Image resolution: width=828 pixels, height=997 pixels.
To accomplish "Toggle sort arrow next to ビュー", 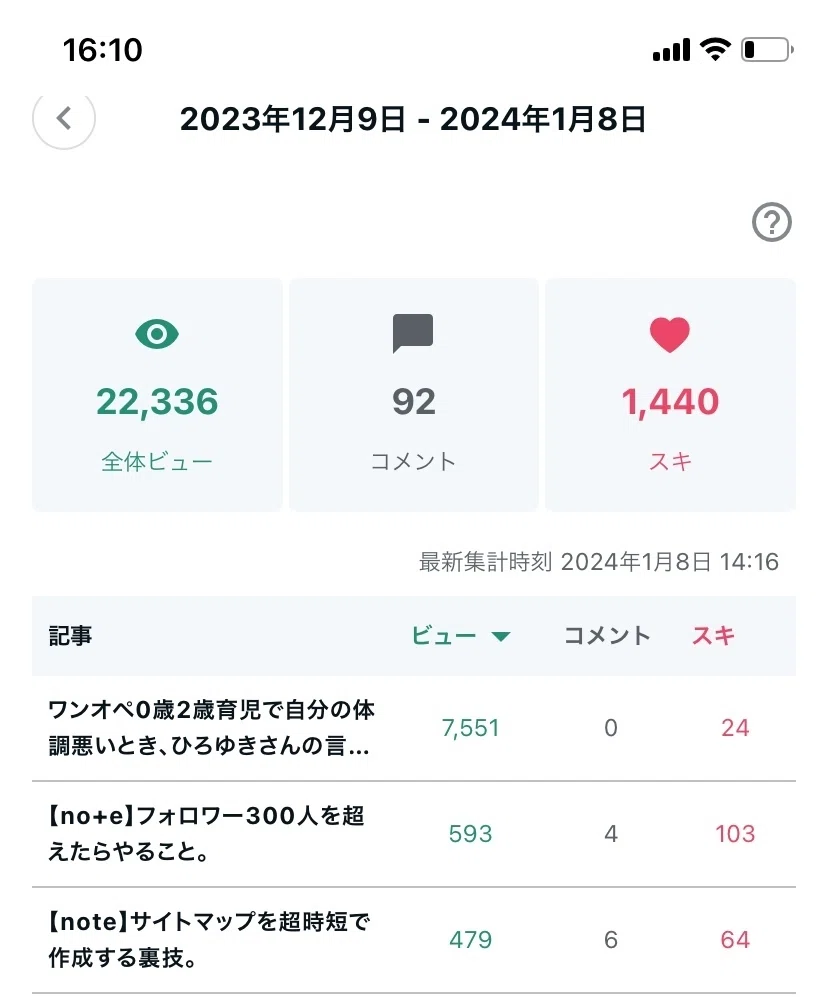I will point(501,636).
